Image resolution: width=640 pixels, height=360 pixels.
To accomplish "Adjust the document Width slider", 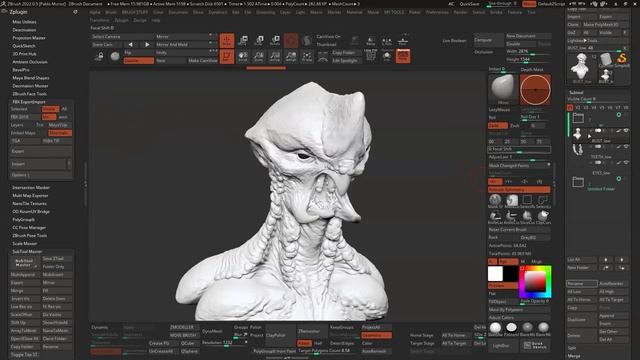I will point(528,51).
